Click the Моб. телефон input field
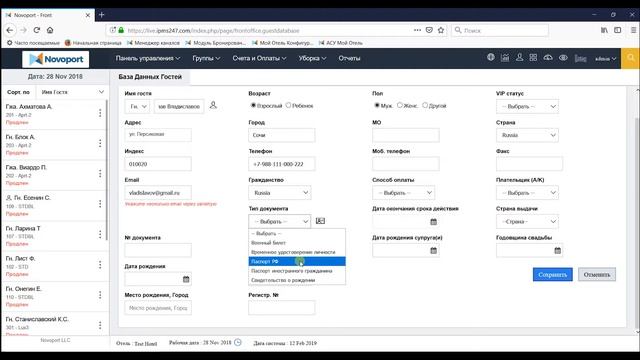 [406, 164]
